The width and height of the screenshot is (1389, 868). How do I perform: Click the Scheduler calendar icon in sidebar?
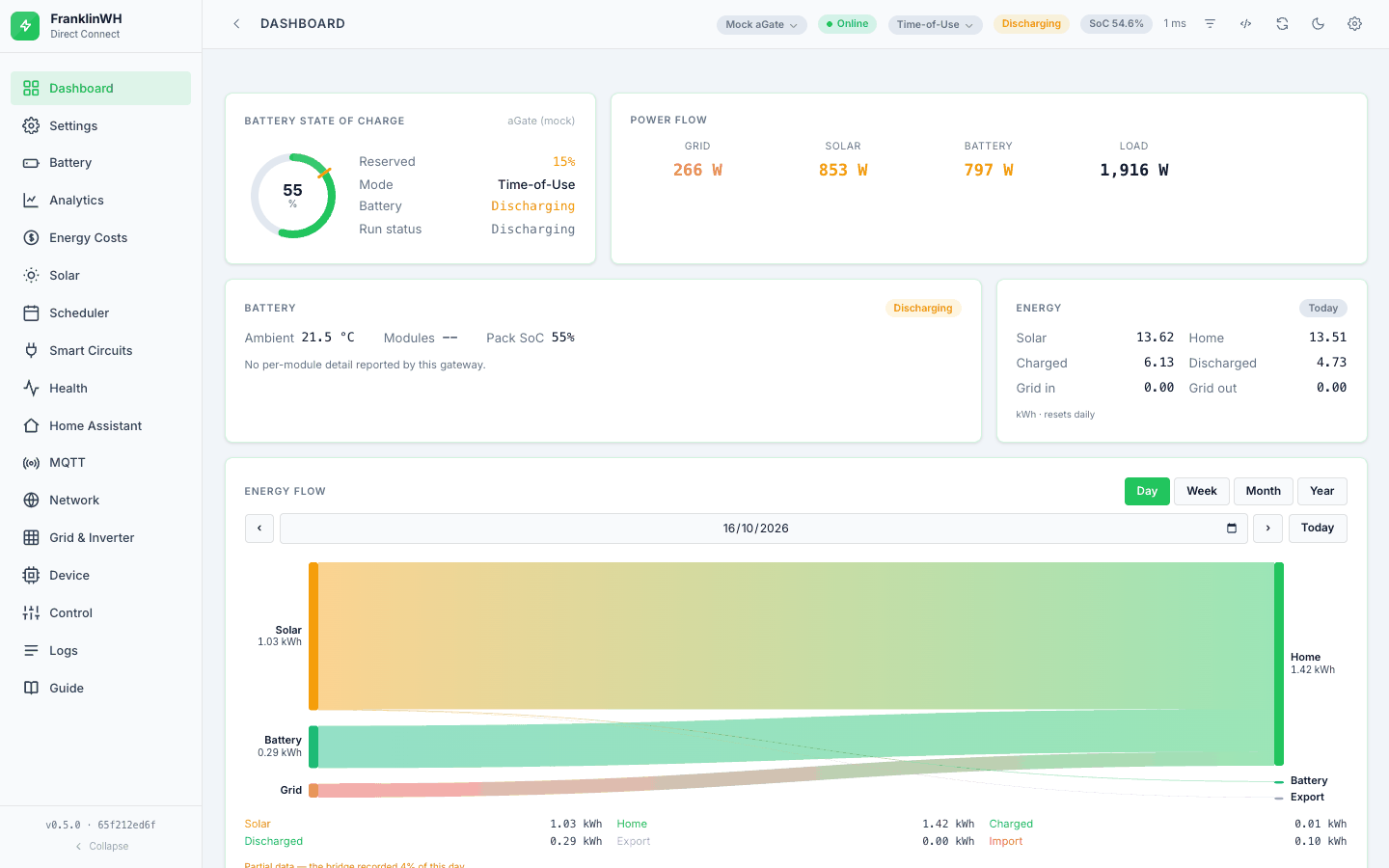(31, 313)
